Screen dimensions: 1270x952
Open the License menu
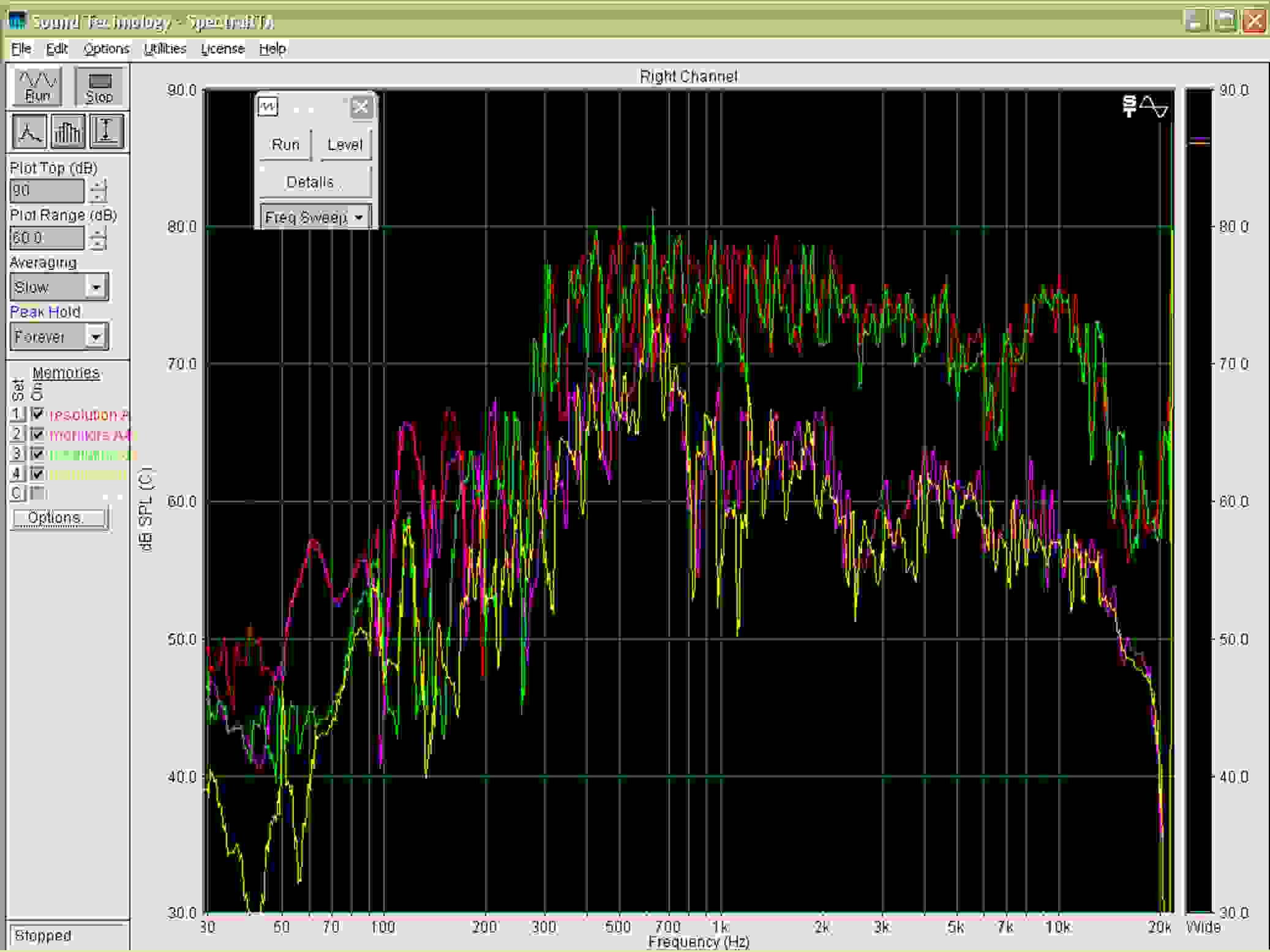[x=222, y=49]
